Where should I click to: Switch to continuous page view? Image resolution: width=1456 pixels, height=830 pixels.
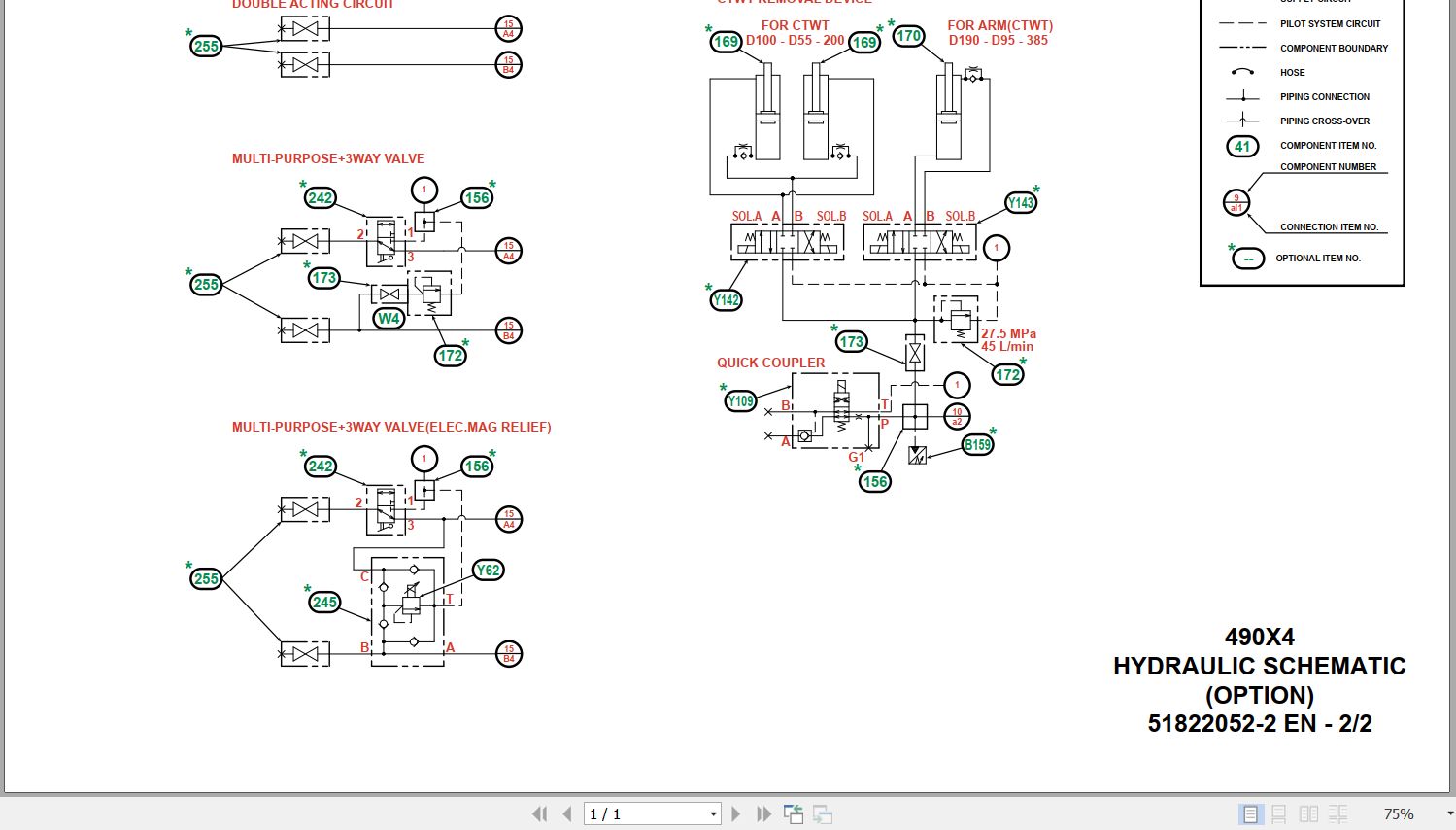[x=1279, y=814]
